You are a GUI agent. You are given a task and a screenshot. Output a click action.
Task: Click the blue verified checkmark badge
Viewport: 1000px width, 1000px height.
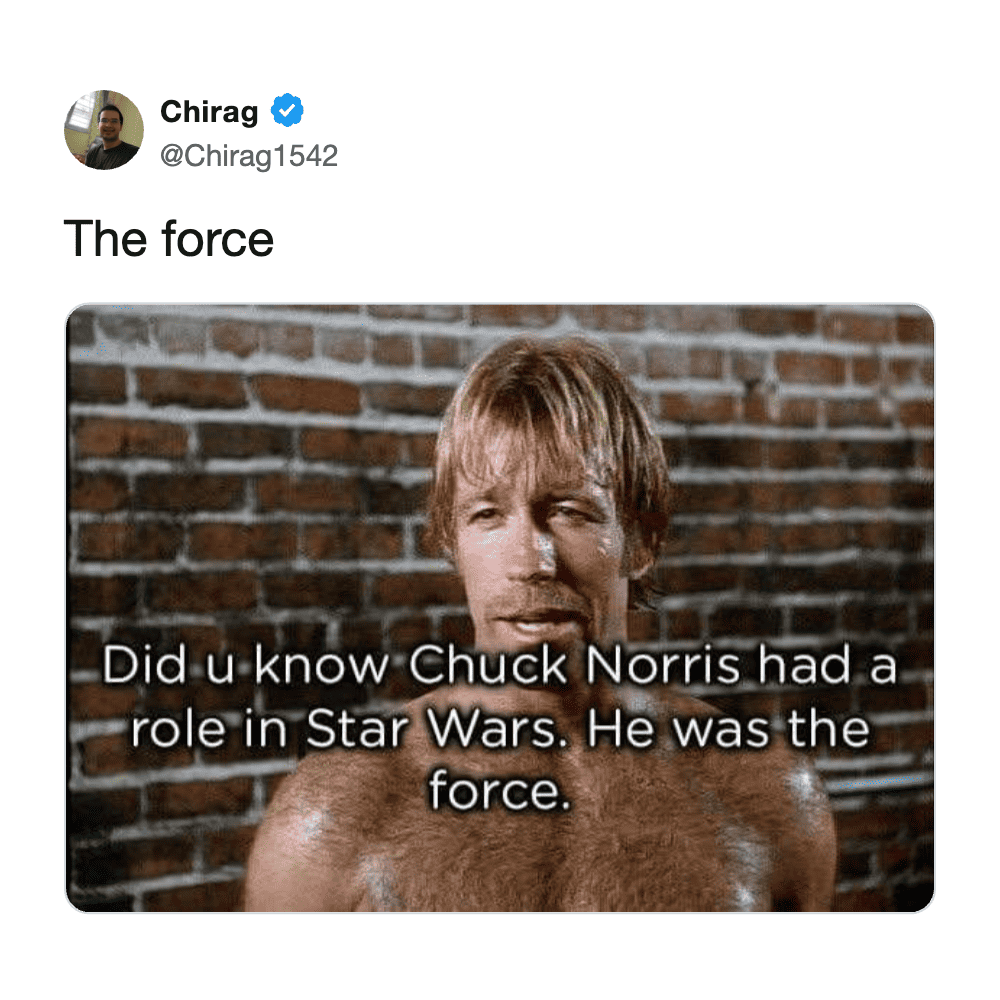pyautogui.click(x=287, y=110)
